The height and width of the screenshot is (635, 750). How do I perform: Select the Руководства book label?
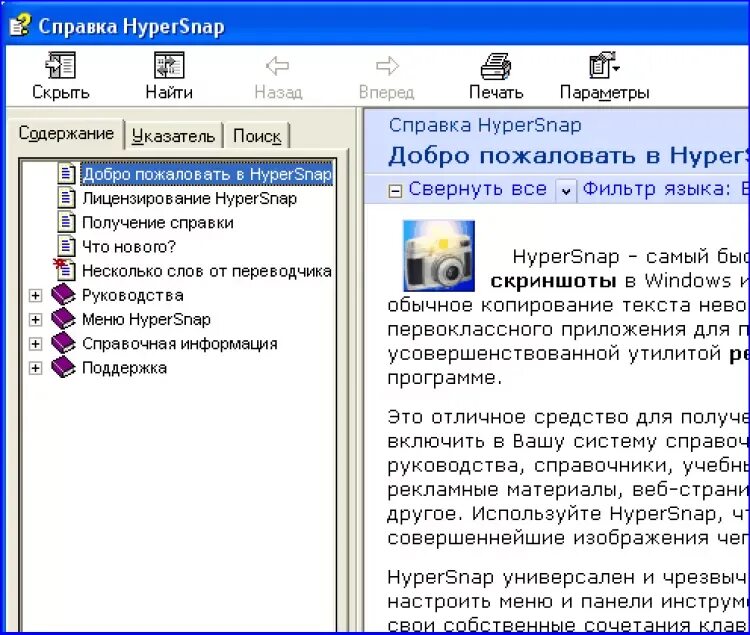click(x=132, y=295)
